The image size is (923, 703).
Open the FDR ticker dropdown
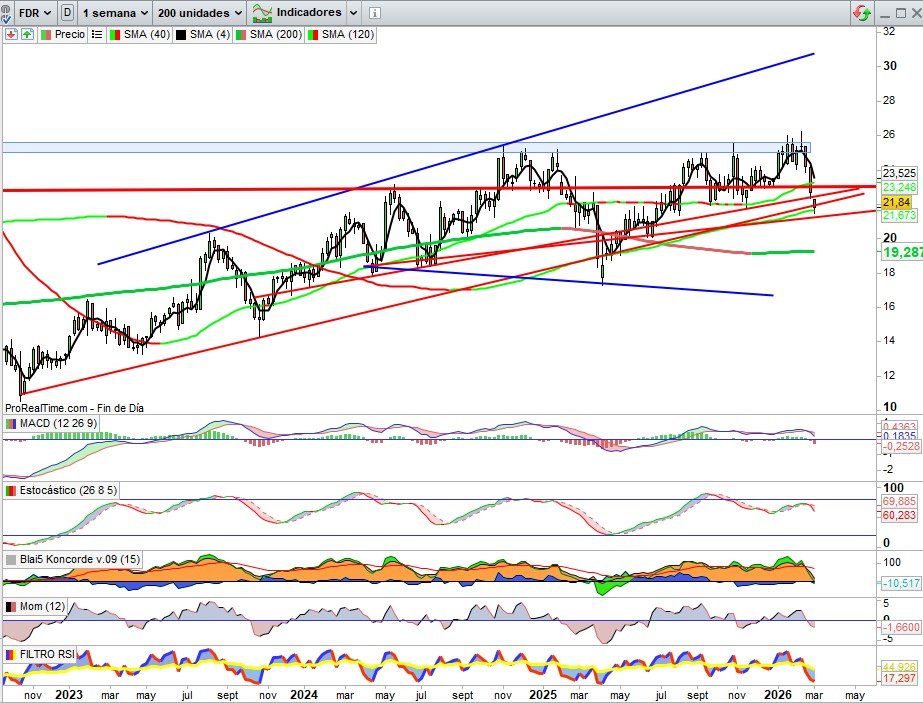35,12
